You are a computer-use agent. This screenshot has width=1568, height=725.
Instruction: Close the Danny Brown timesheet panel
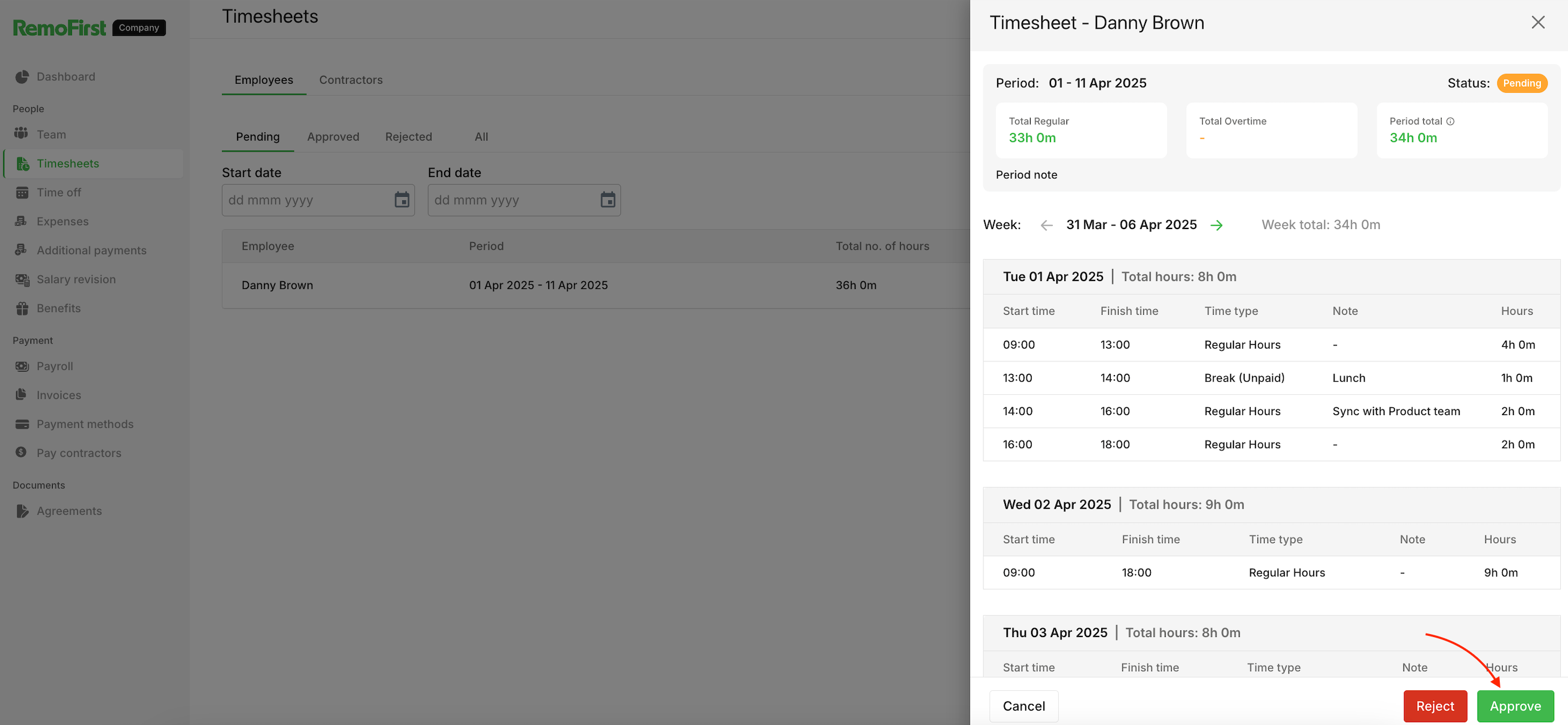(1537, 23)
